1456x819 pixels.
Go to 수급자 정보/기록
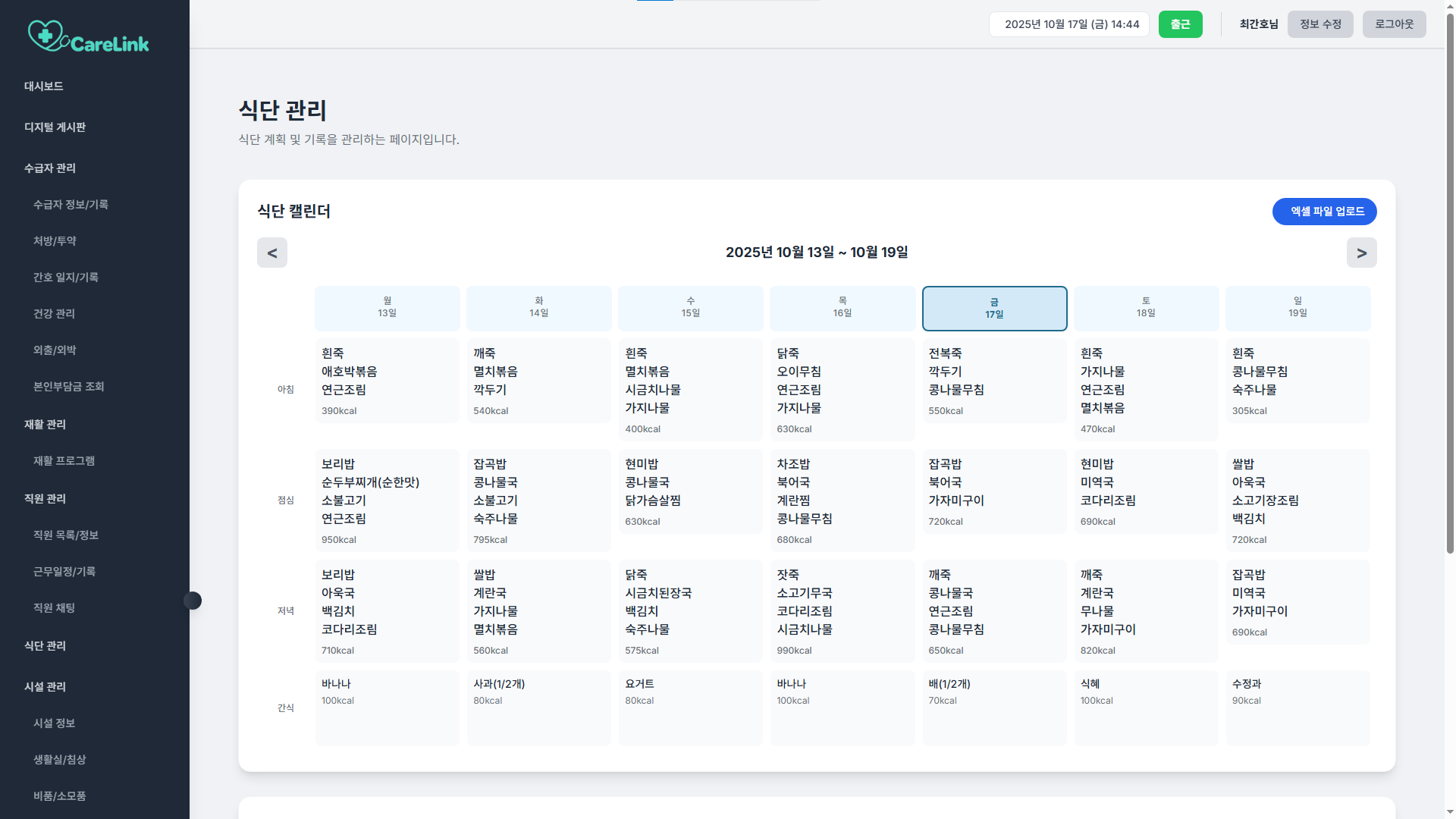click(x=71, y=205)
